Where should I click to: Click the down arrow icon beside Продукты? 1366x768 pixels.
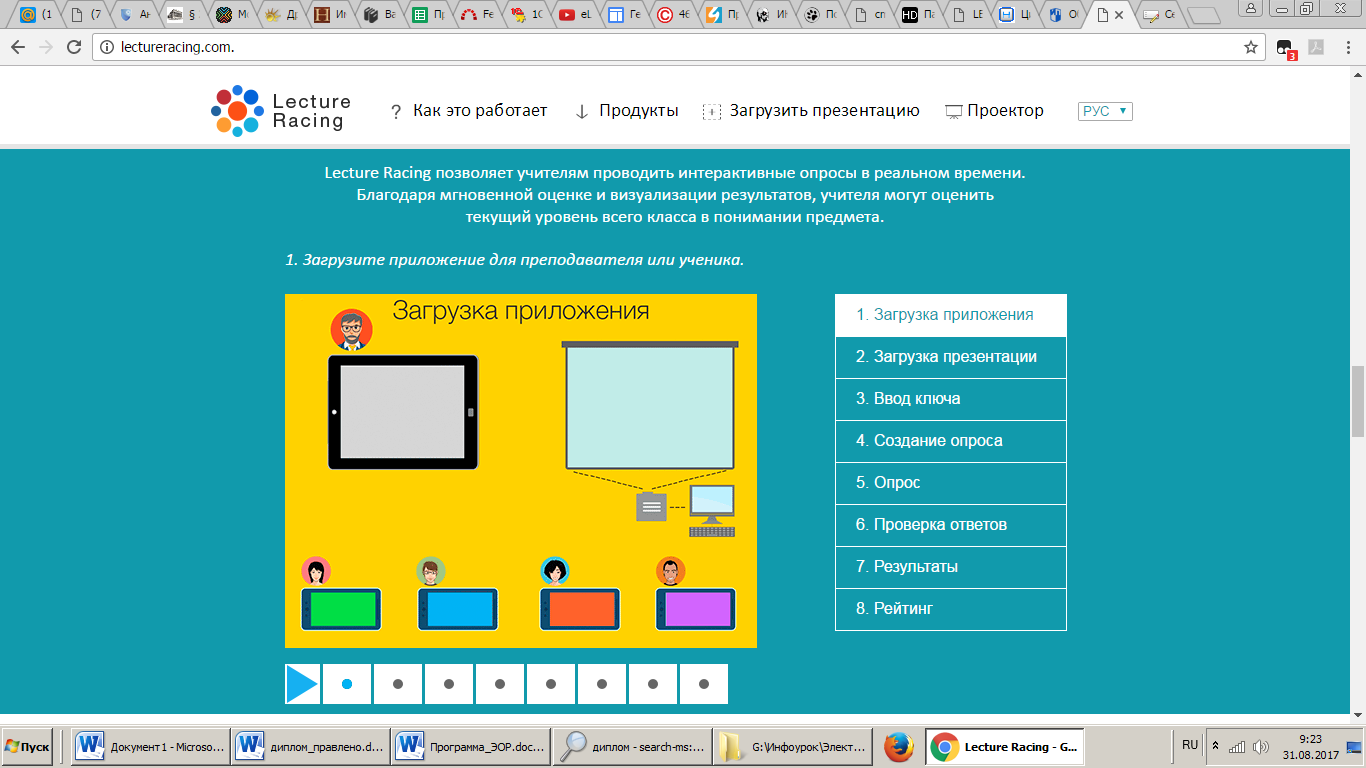[581, 112]
